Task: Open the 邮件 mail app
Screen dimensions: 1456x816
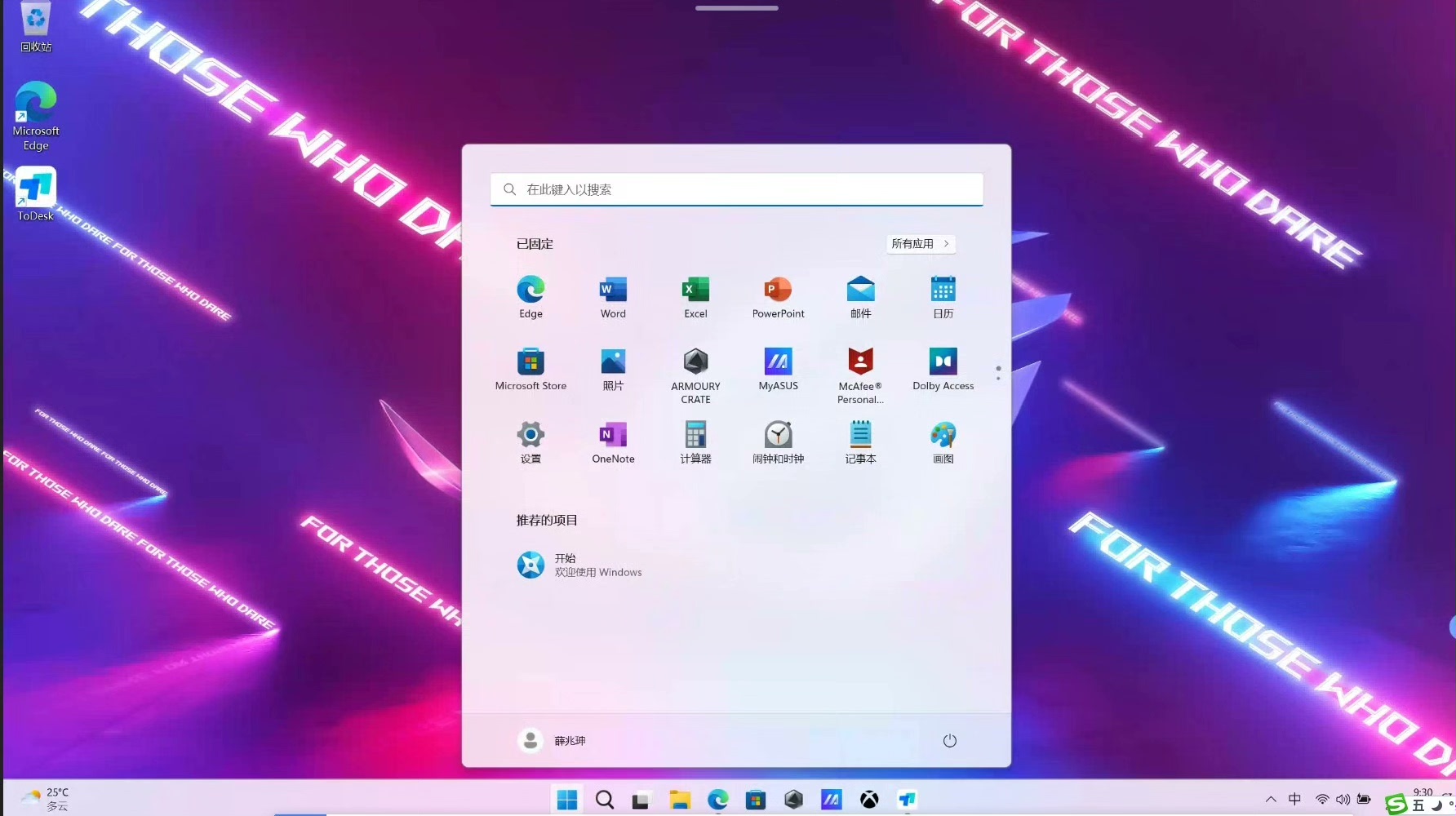Action: [x=860, y=297]
